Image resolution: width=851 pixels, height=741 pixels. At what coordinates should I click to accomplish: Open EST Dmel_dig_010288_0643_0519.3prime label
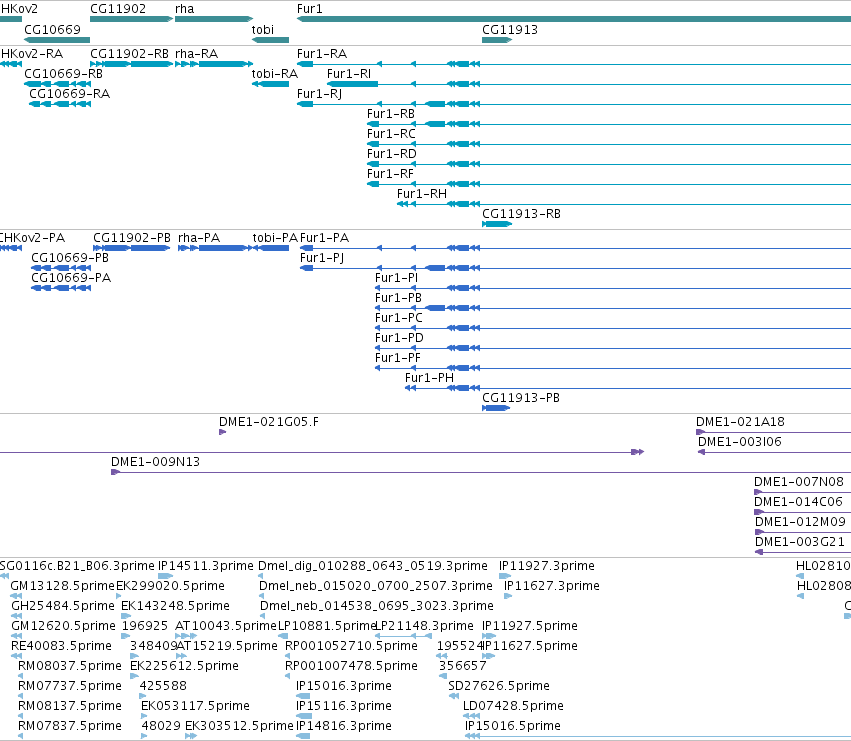[x=373, y=566]
